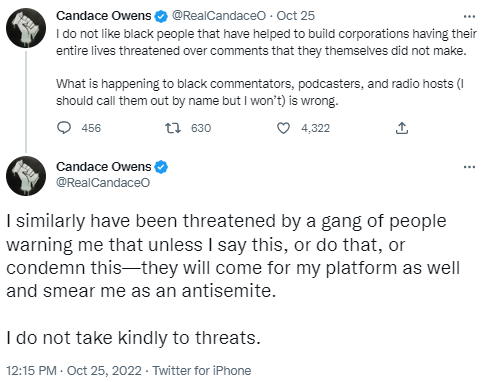Open the share upload arrow icon
Screen dimensions: 486x382
tap(402, 128)
